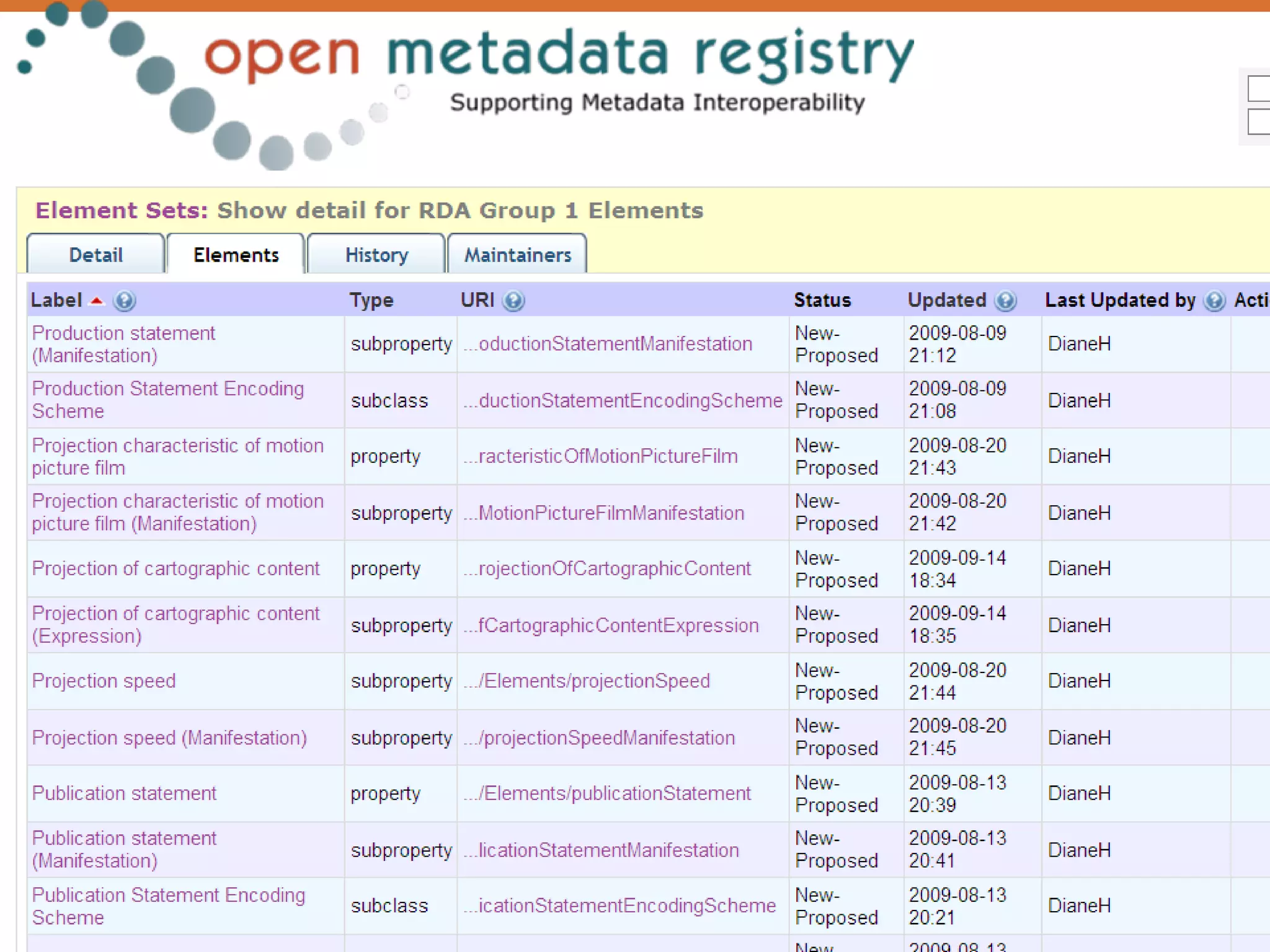
Task: Click the Last Updated by help icon
Action: 1214,301
